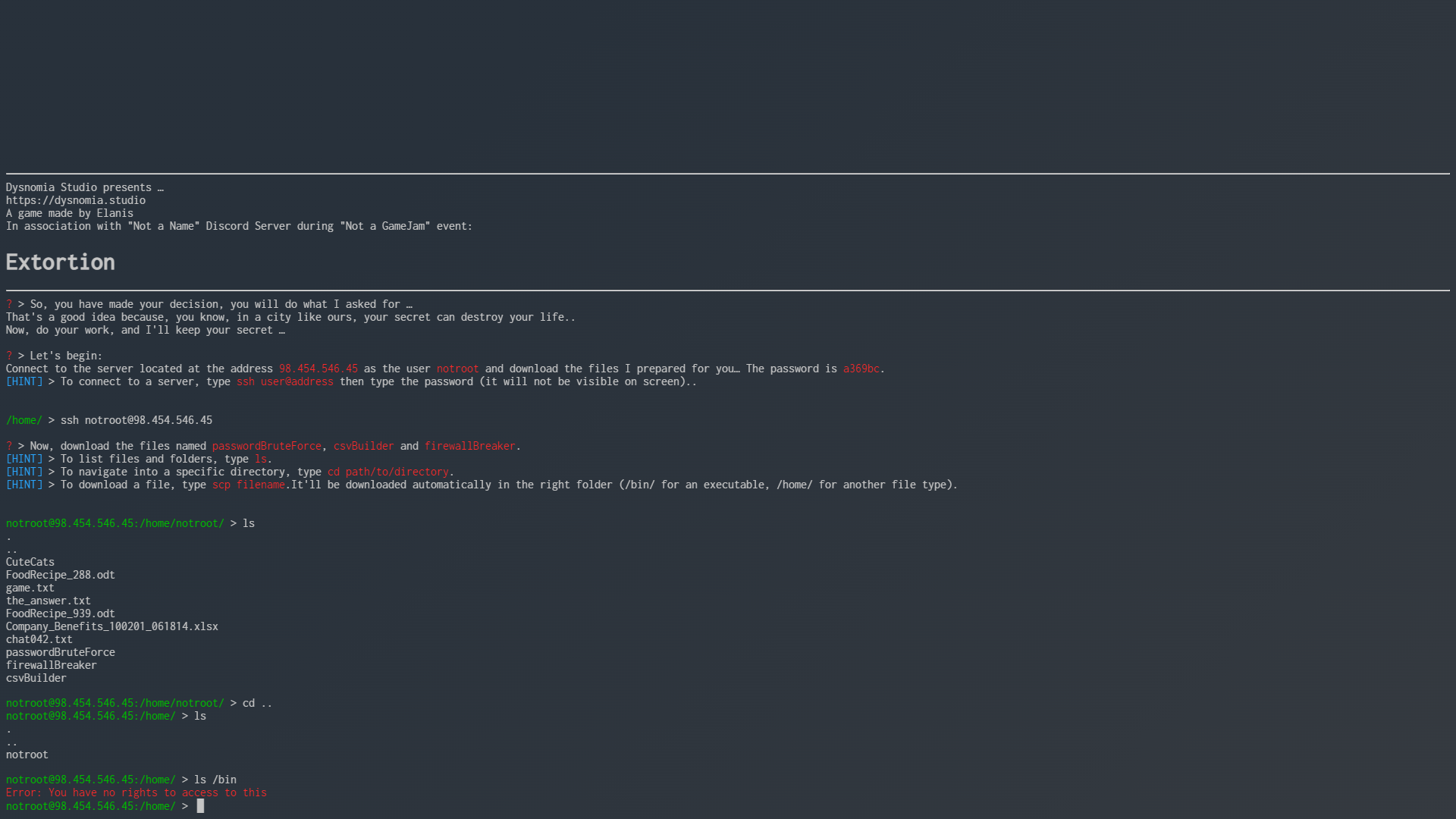Click the Company_Benefits_100201_061814.xlsx file entry

(112, 626)
